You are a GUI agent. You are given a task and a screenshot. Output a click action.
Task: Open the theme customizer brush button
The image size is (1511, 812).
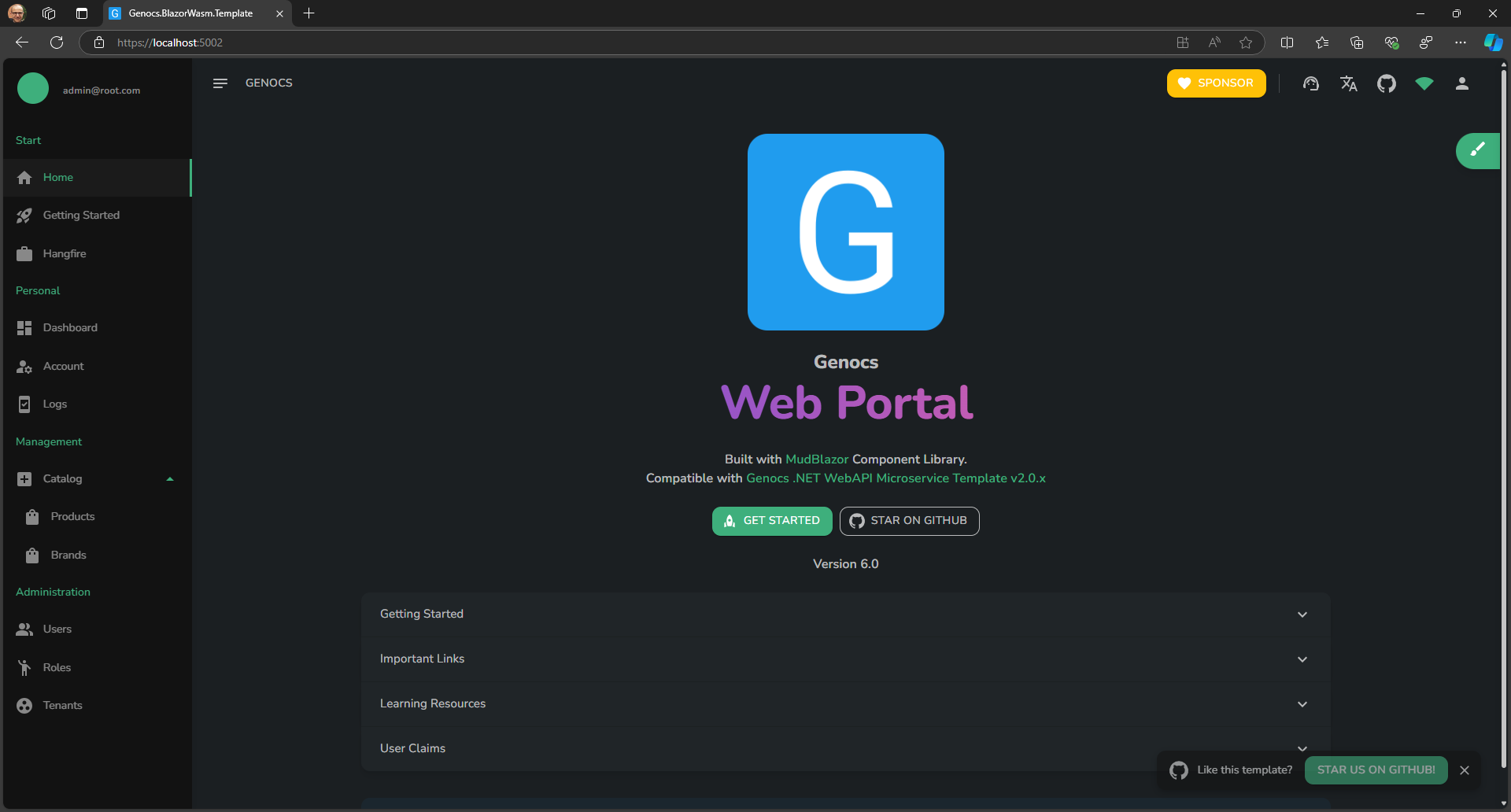point(1477,150)
